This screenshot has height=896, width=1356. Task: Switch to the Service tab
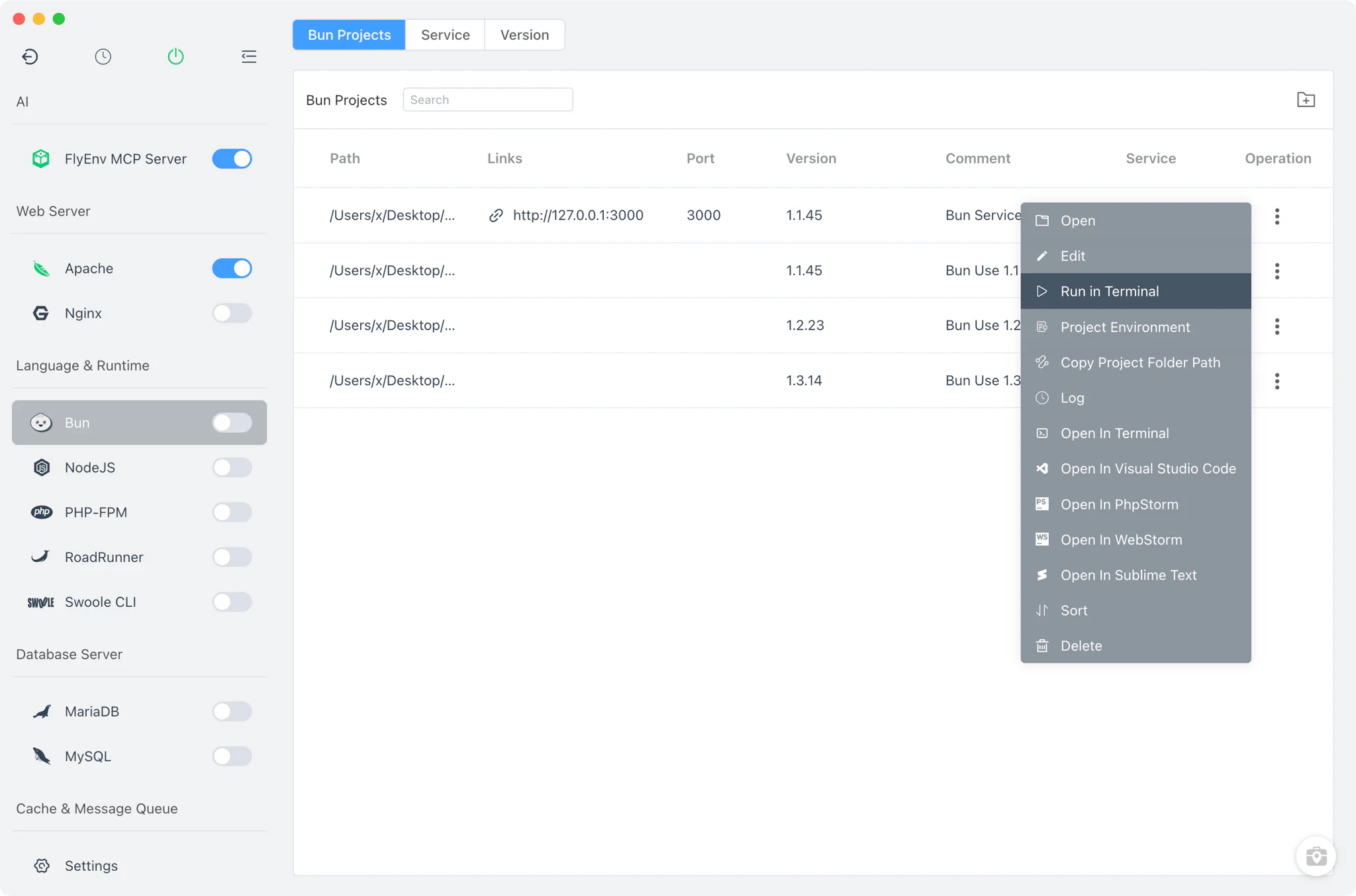(445, 35)
